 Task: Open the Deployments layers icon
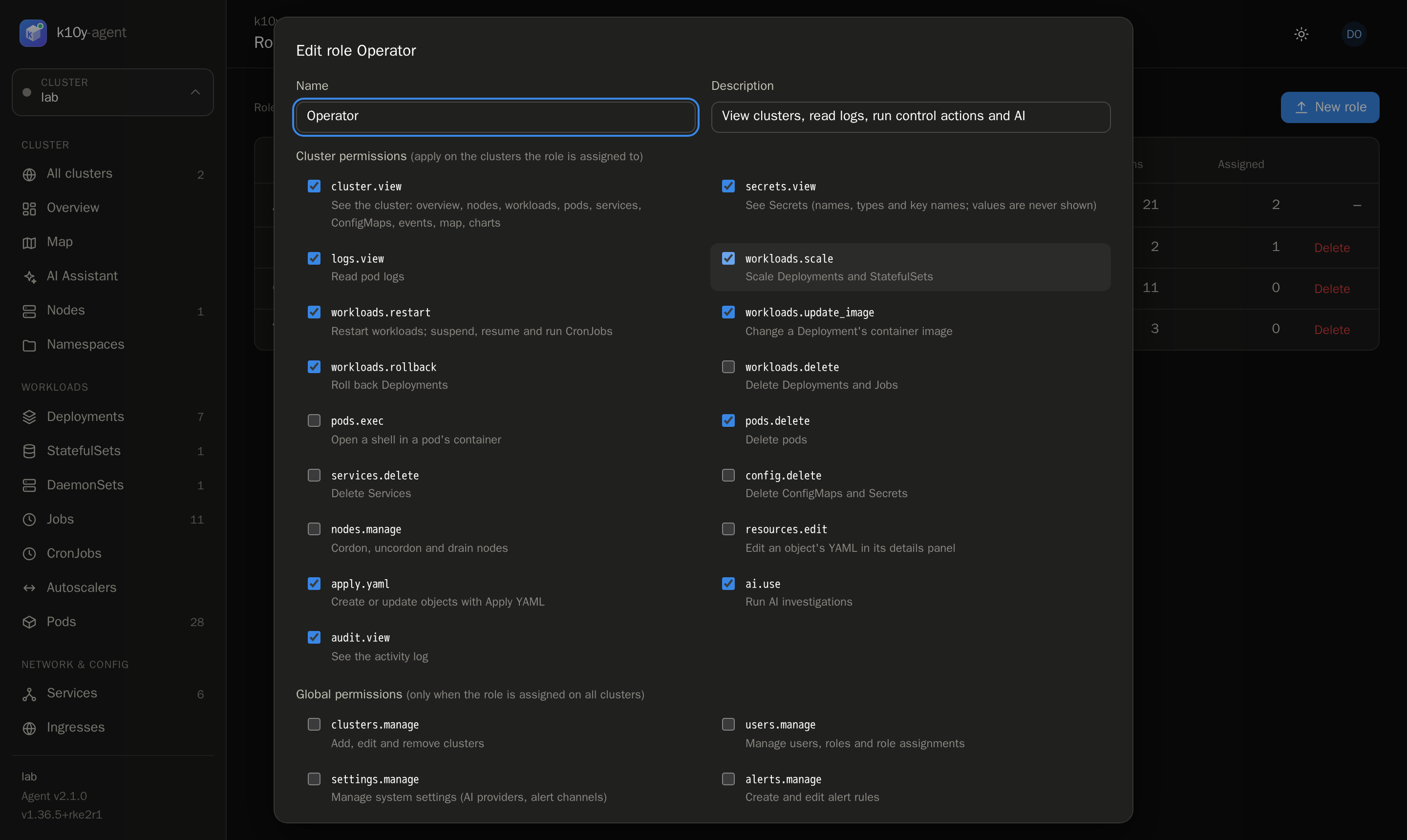[x=29, y=417]
